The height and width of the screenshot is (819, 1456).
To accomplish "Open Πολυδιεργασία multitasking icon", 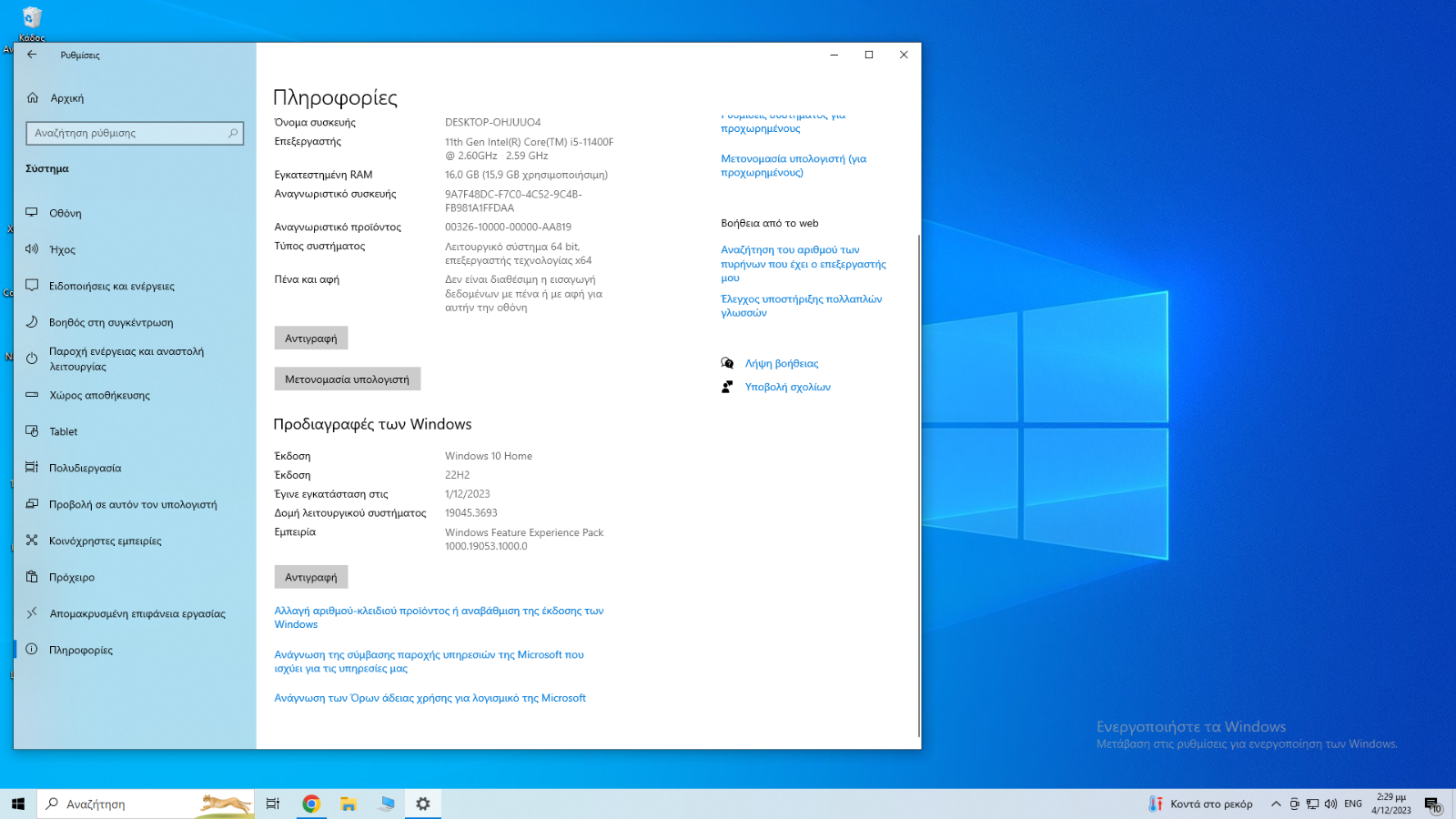I will [32, 468].
